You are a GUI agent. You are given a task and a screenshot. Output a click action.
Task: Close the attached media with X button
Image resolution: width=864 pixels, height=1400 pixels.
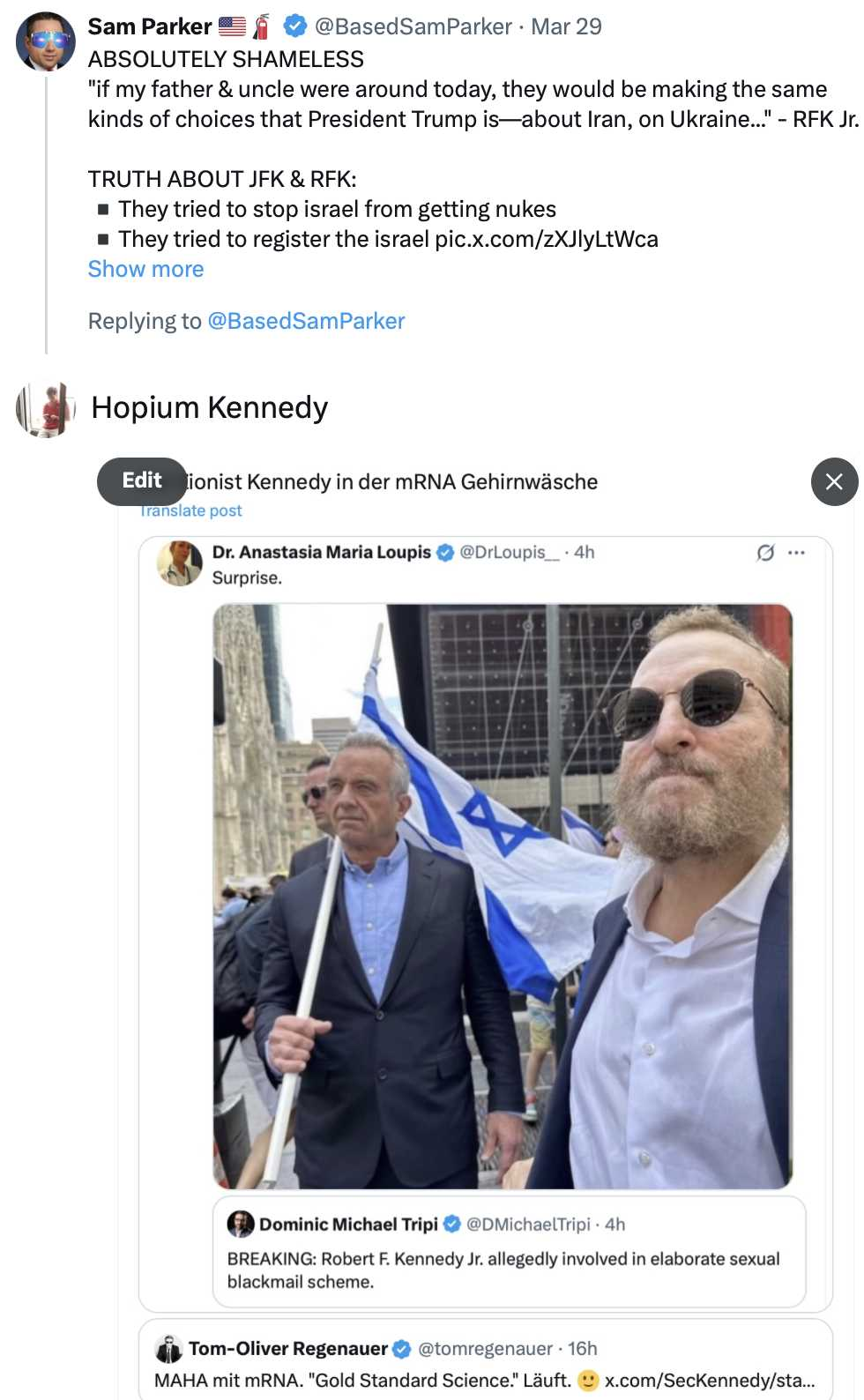click(833, 481)
